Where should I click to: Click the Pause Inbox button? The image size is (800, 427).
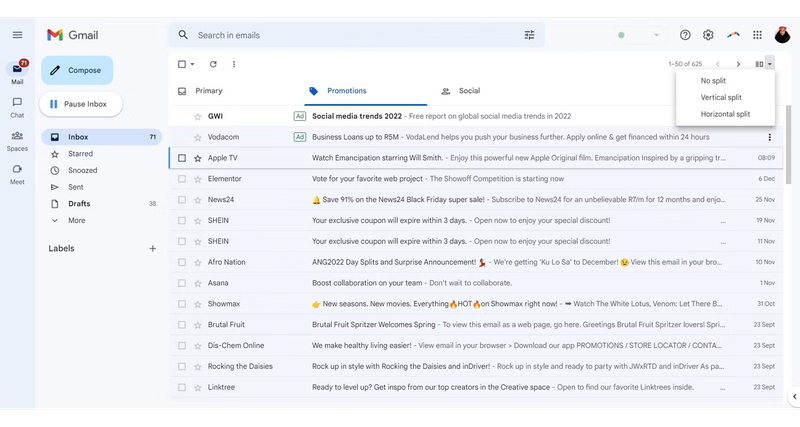[x=81, y=104]
